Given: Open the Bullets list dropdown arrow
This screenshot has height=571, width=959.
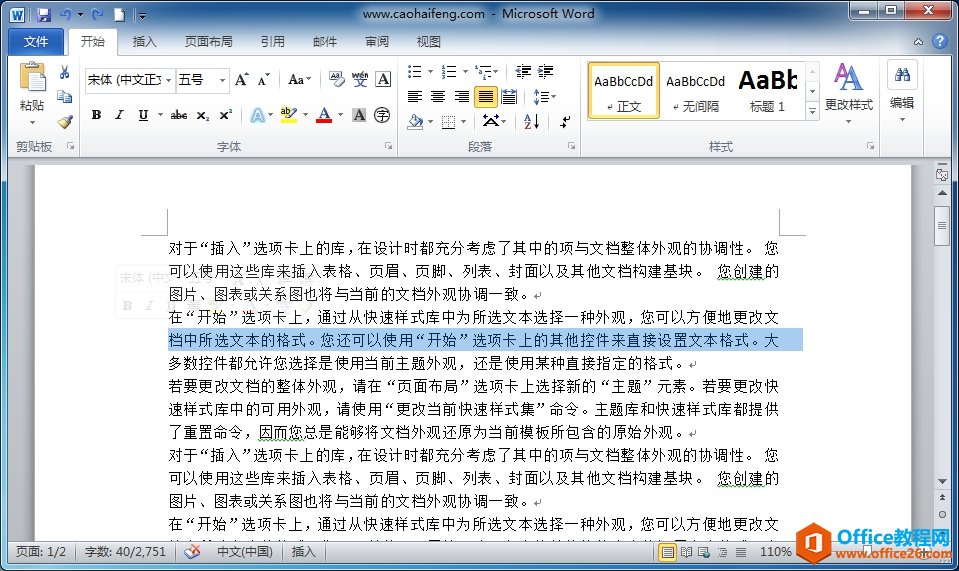Looking at the screenshot, I should coord(431,72).
